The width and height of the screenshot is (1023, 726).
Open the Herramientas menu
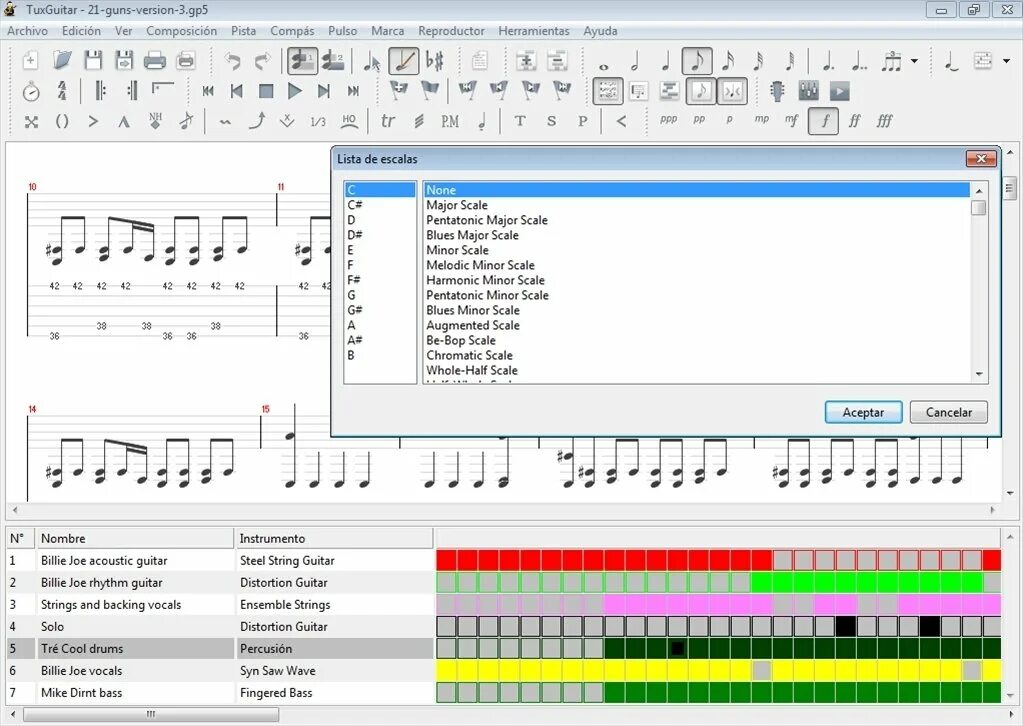(534, 31)
